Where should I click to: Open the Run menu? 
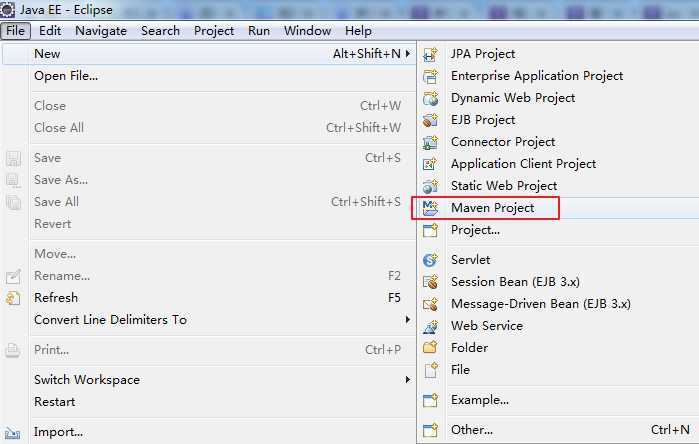point(259,31)
